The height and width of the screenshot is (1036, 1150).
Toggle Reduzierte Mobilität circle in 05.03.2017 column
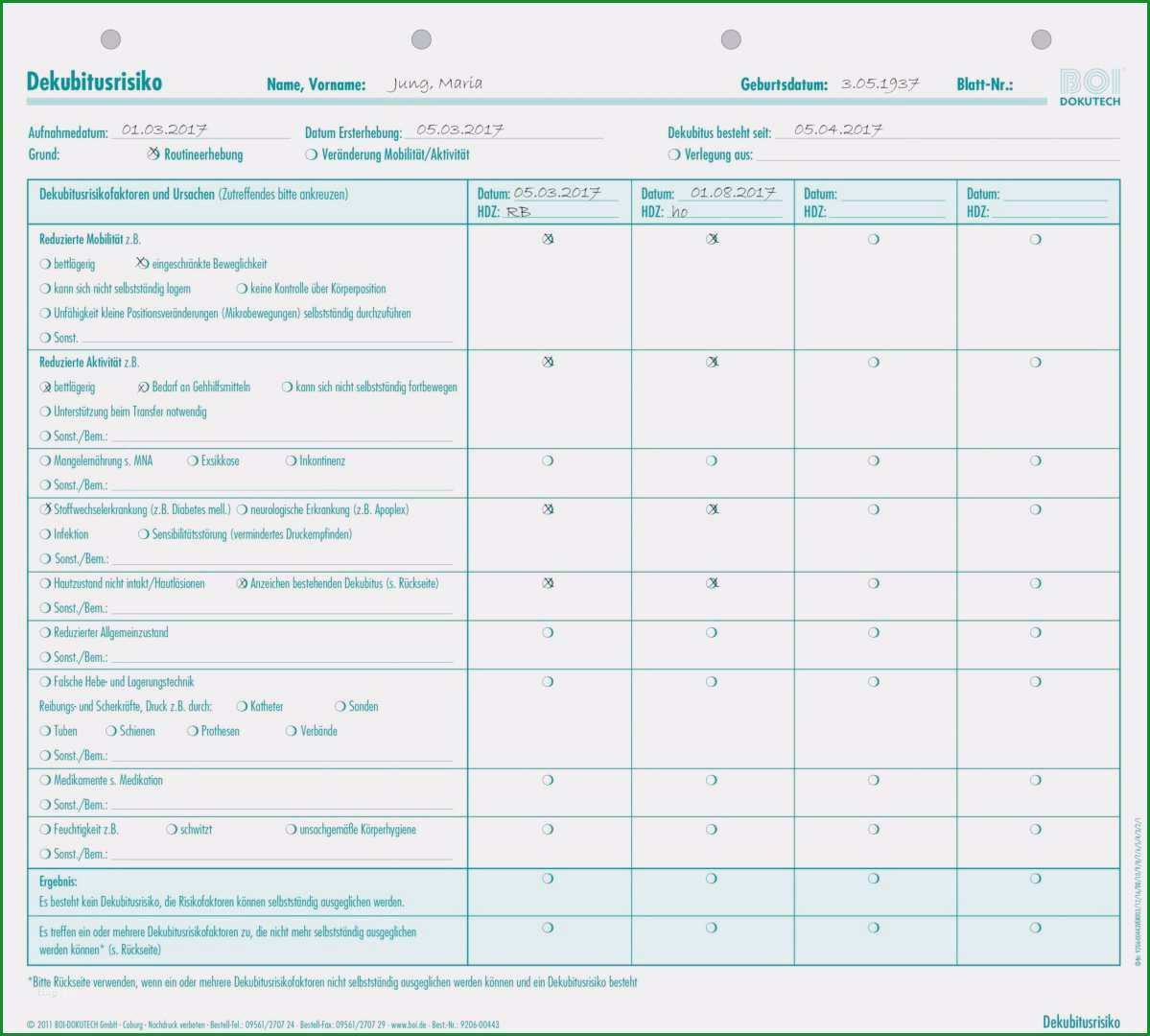(x=548, y=239)
